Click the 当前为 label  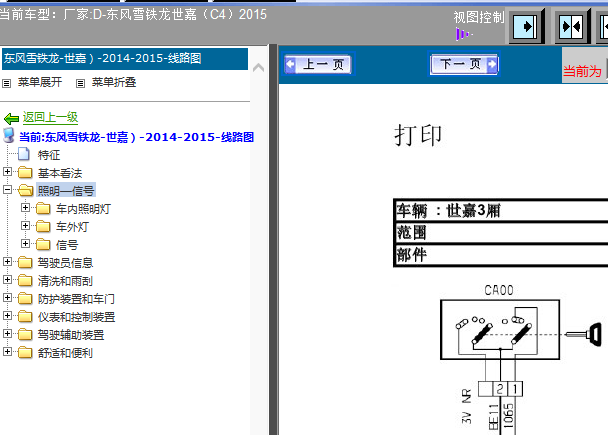(582, 71)
